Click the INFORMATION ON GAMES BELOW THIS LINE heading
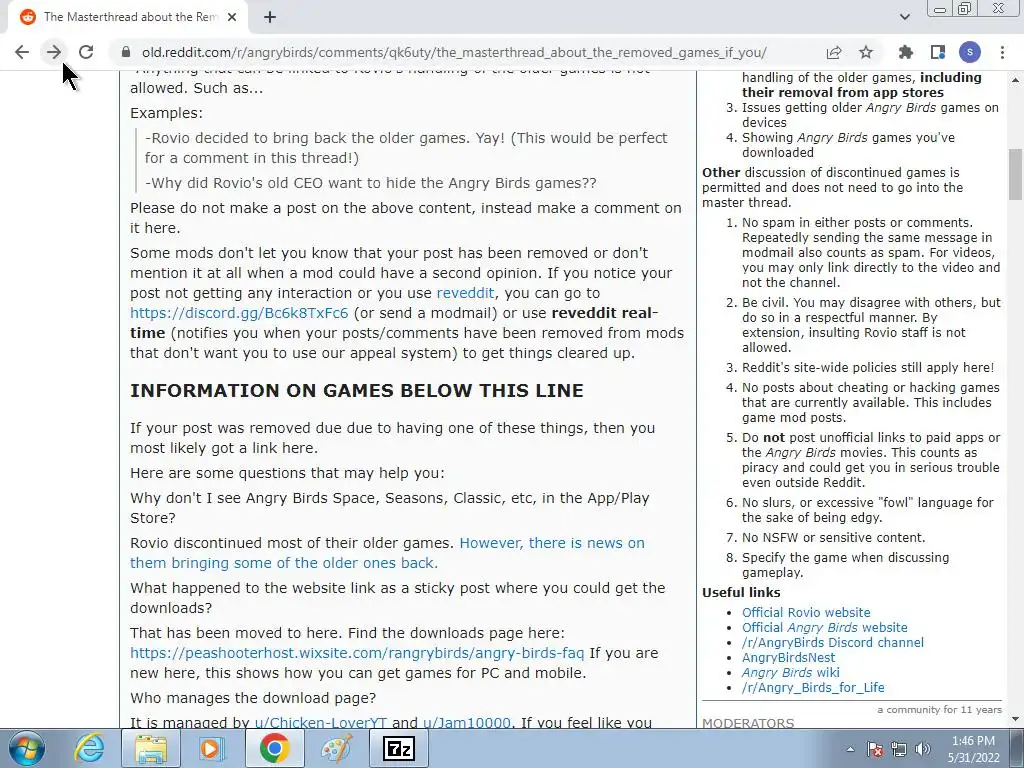The height and width of the screenshot is (768, 1024). click(357, 391)
